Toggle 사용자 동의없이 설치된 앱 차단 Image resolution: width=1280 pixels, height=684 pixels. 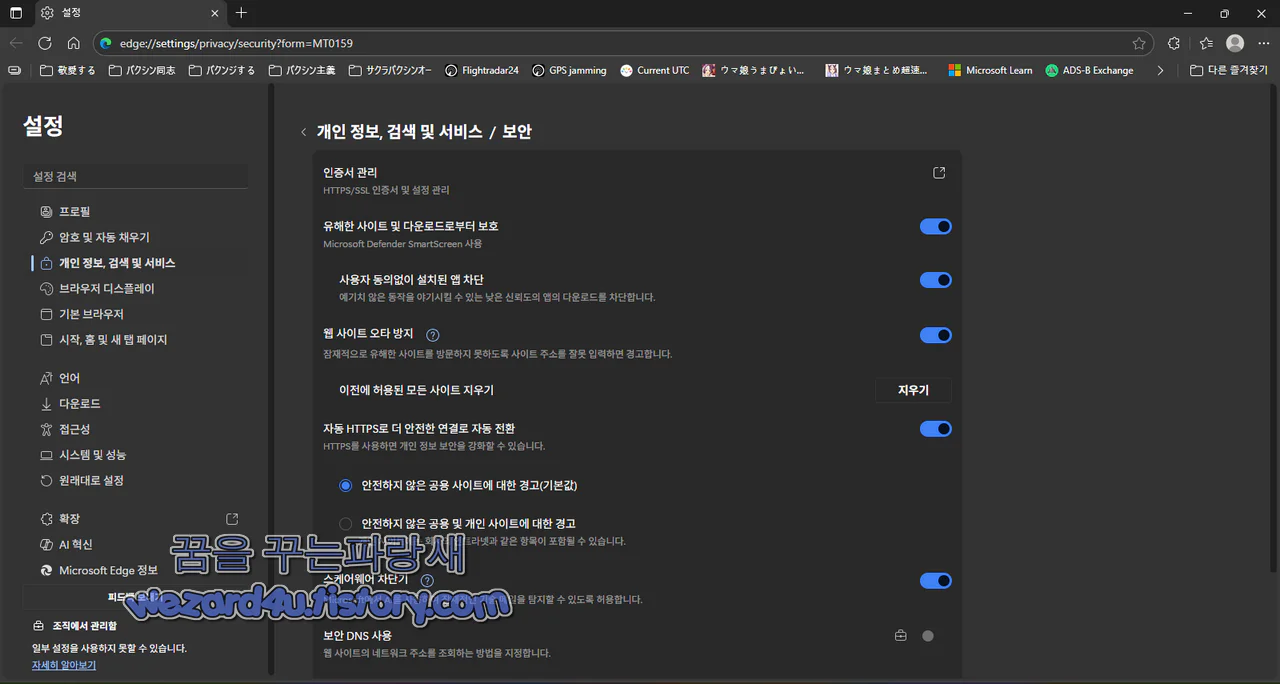(936, 280)
